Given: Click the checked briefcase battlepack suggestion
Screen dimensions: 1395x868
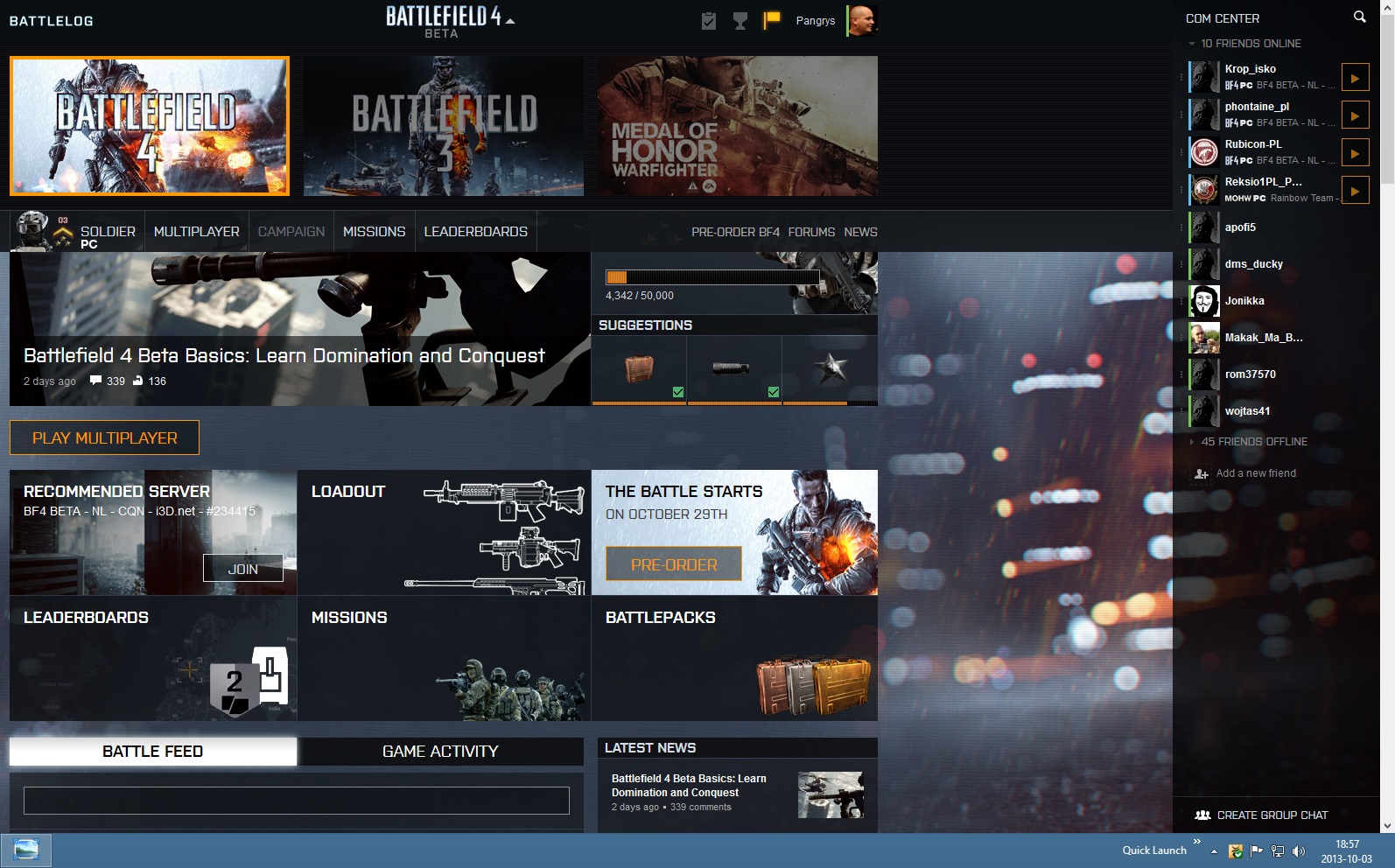Looking at the screenshot, I should [639, 370].
